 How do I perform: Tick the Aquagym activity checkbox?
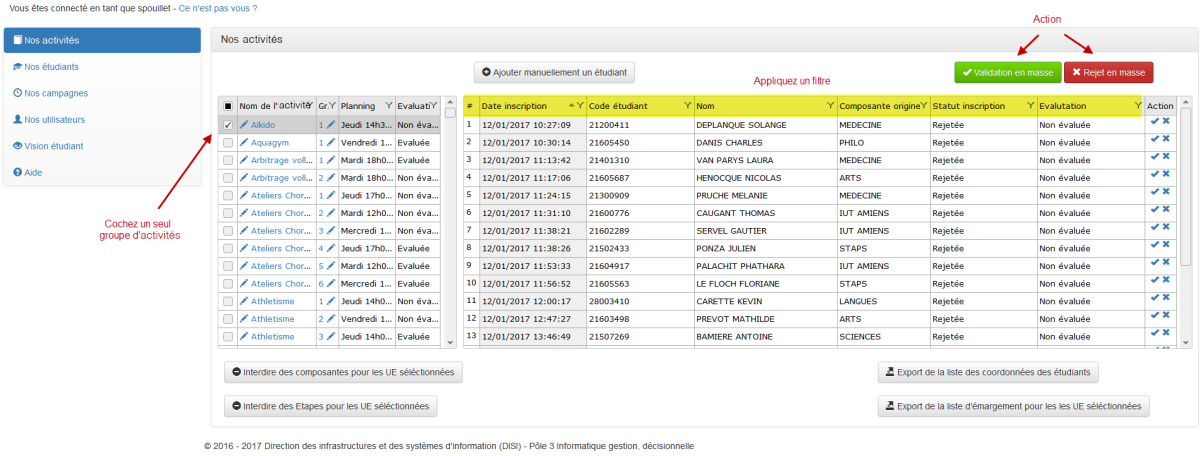coord(228,143)
